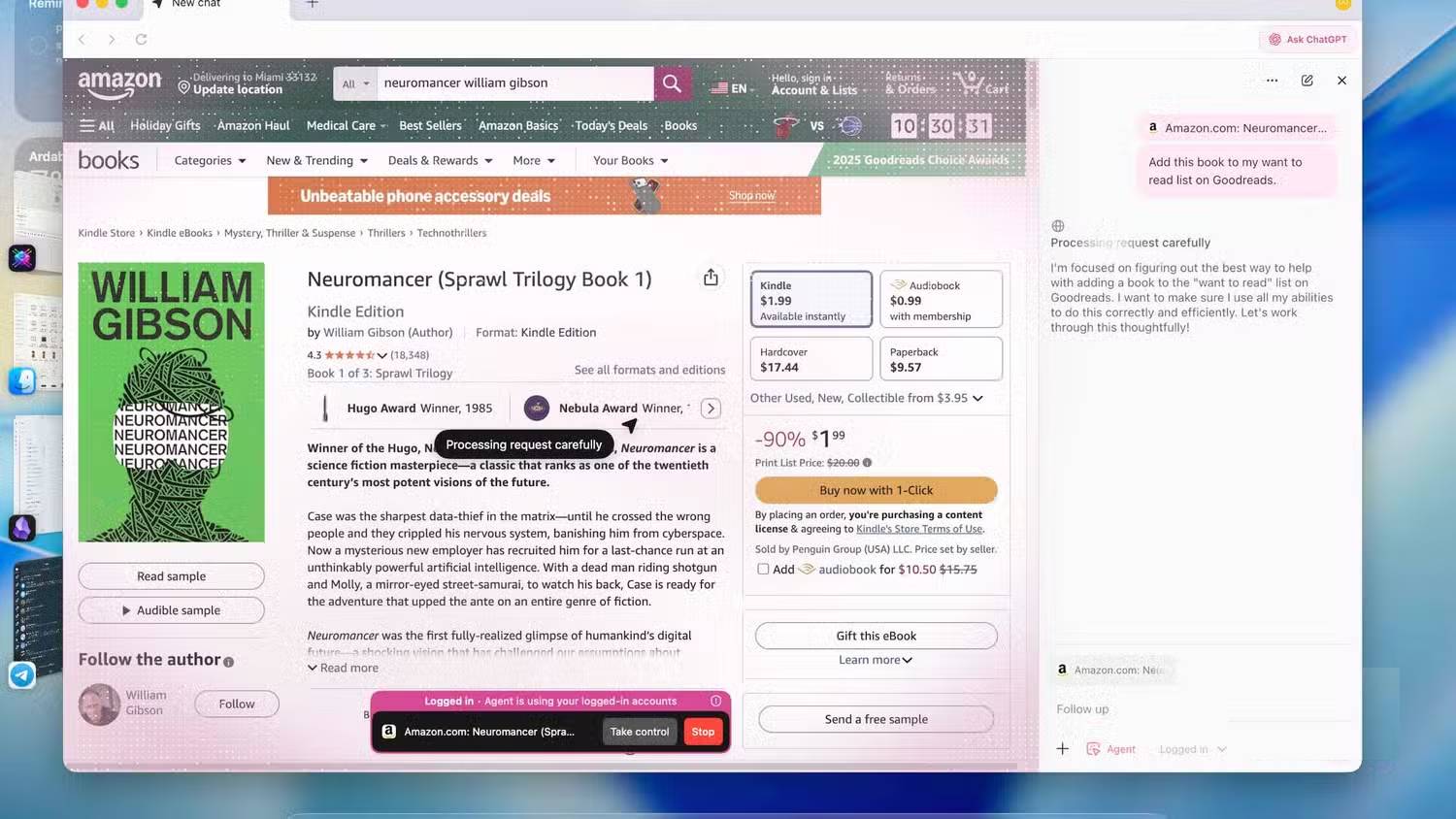
Task: Open Kindle's Store Terms of Use link
Action: 919,529
